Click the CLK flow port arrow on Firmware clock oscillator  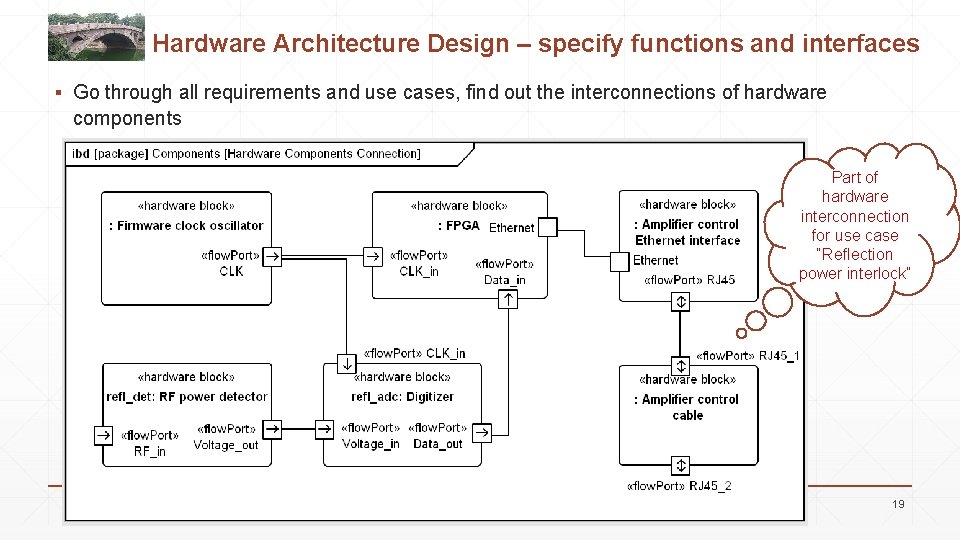coord(272,257)
